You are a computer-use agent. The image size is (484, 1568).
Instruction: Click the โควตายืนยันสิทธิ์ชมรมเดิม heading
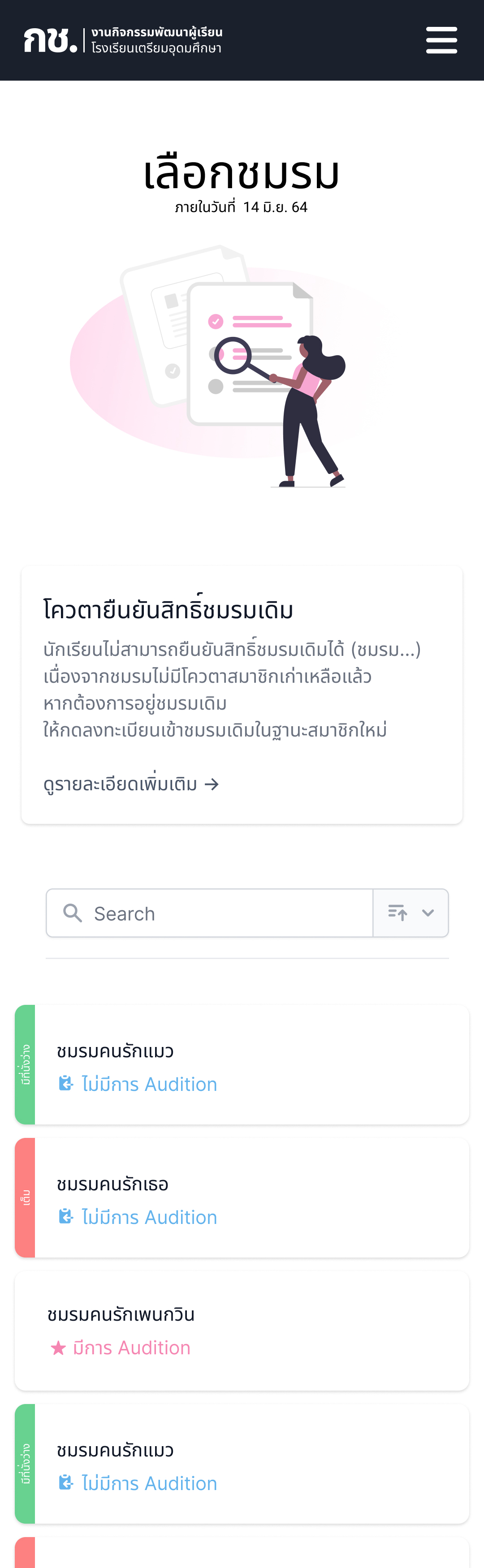click(168, 609)
